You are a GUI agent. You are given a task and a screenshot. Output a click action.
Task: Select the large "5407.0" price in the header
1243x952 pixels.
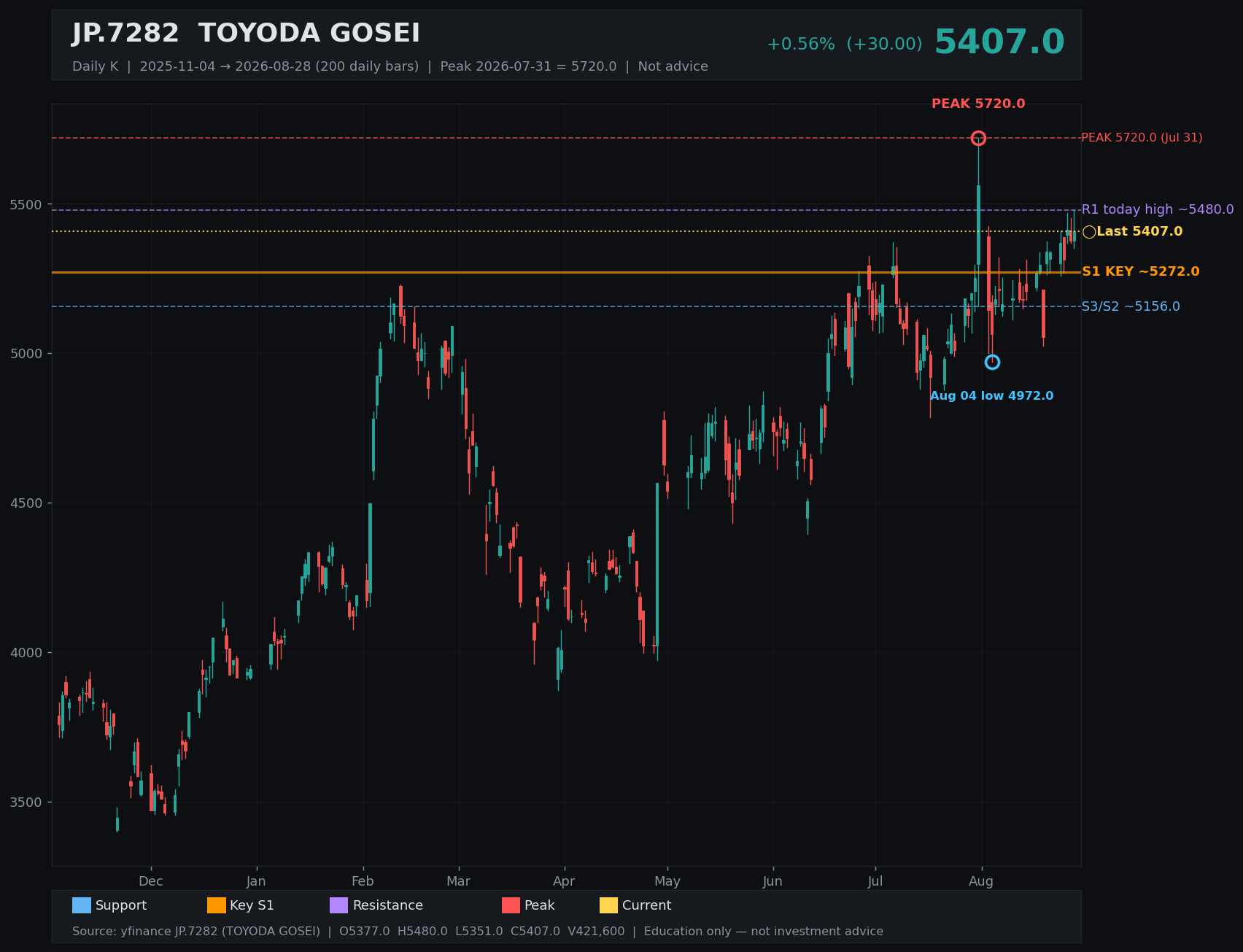click(999, 42)
